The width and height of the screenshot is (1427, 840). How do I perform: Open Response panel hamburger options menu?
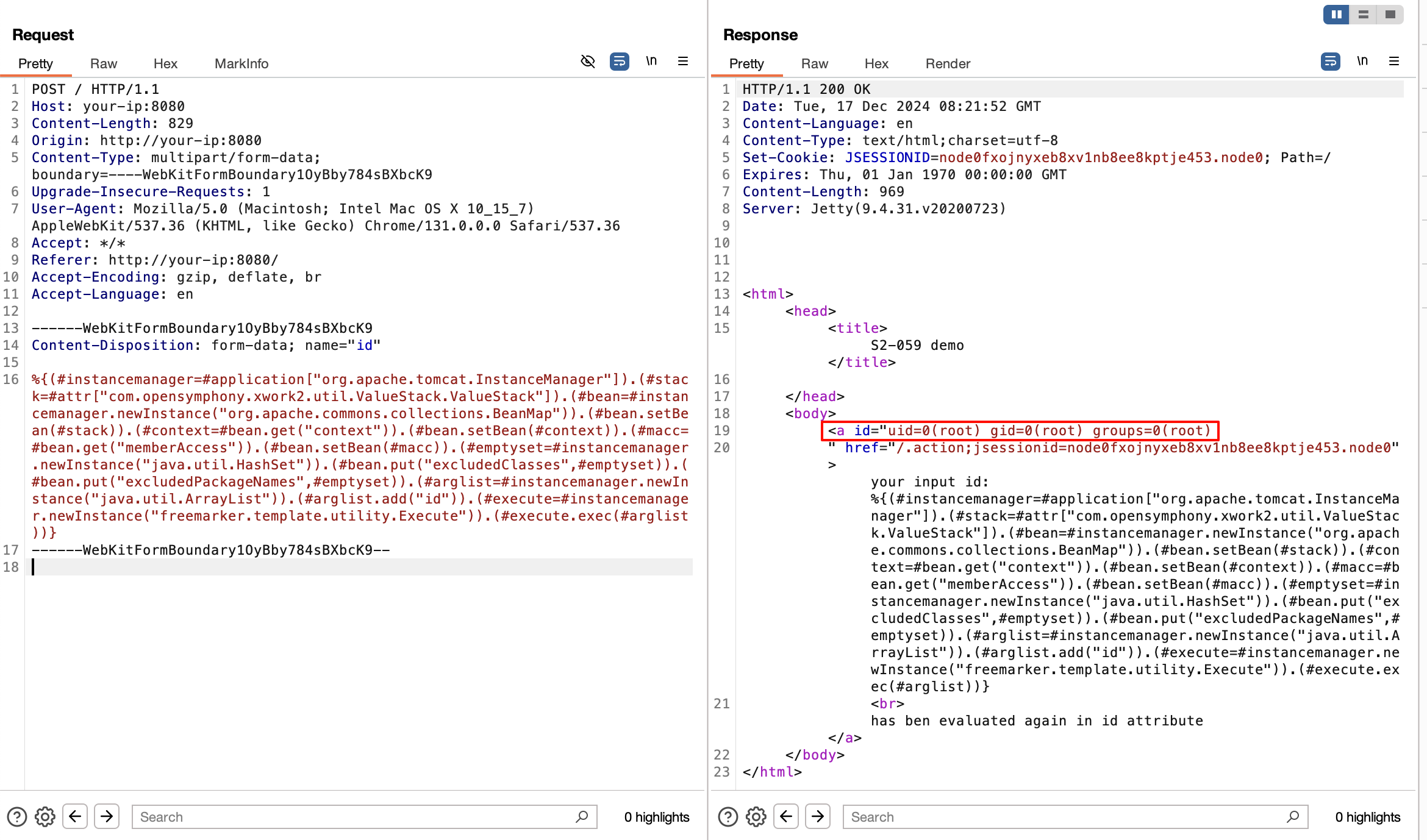pos(1394,62)
